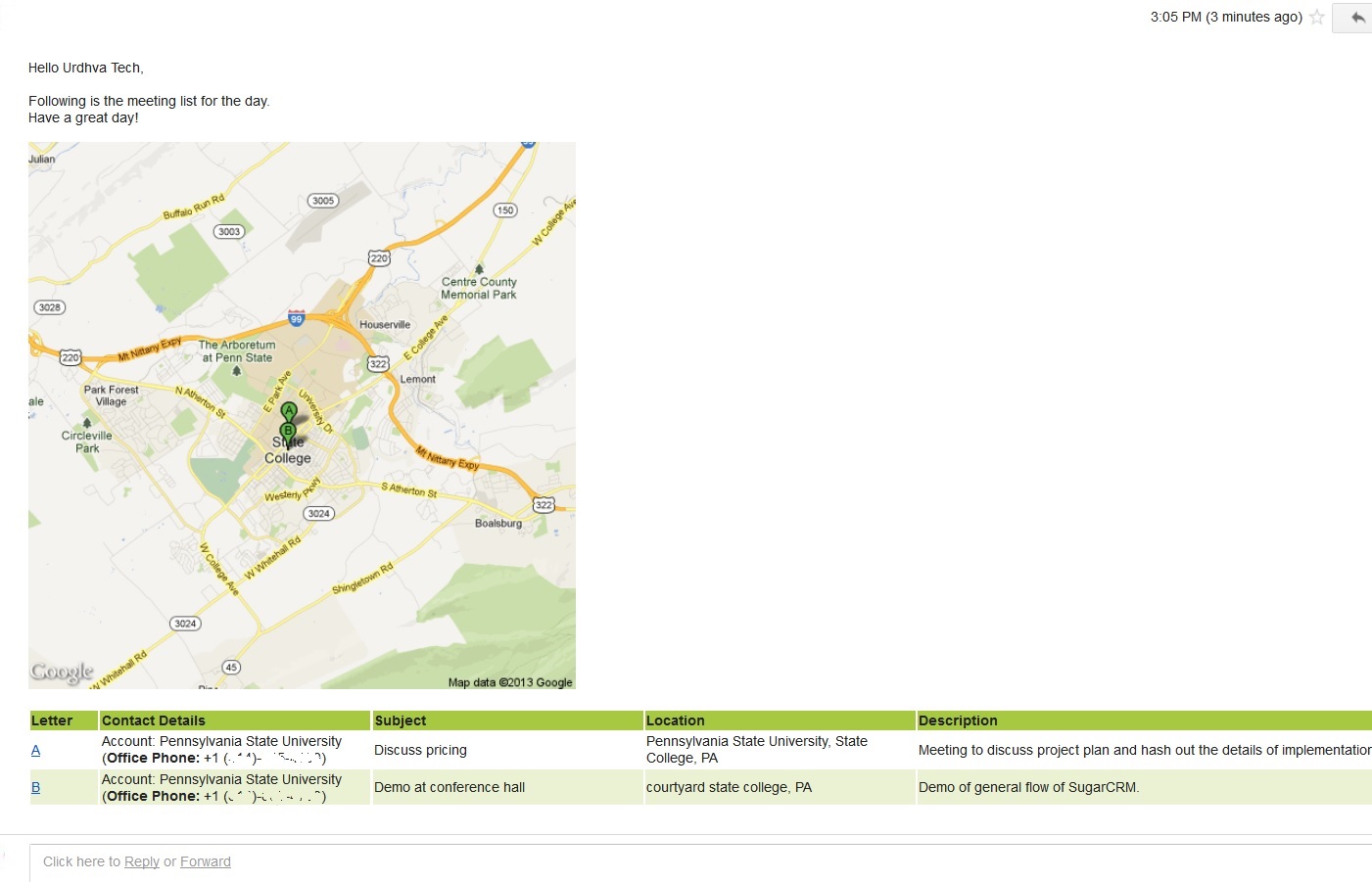Click the meeting map image
The image size is (1372, 882).
click(302, 415)
